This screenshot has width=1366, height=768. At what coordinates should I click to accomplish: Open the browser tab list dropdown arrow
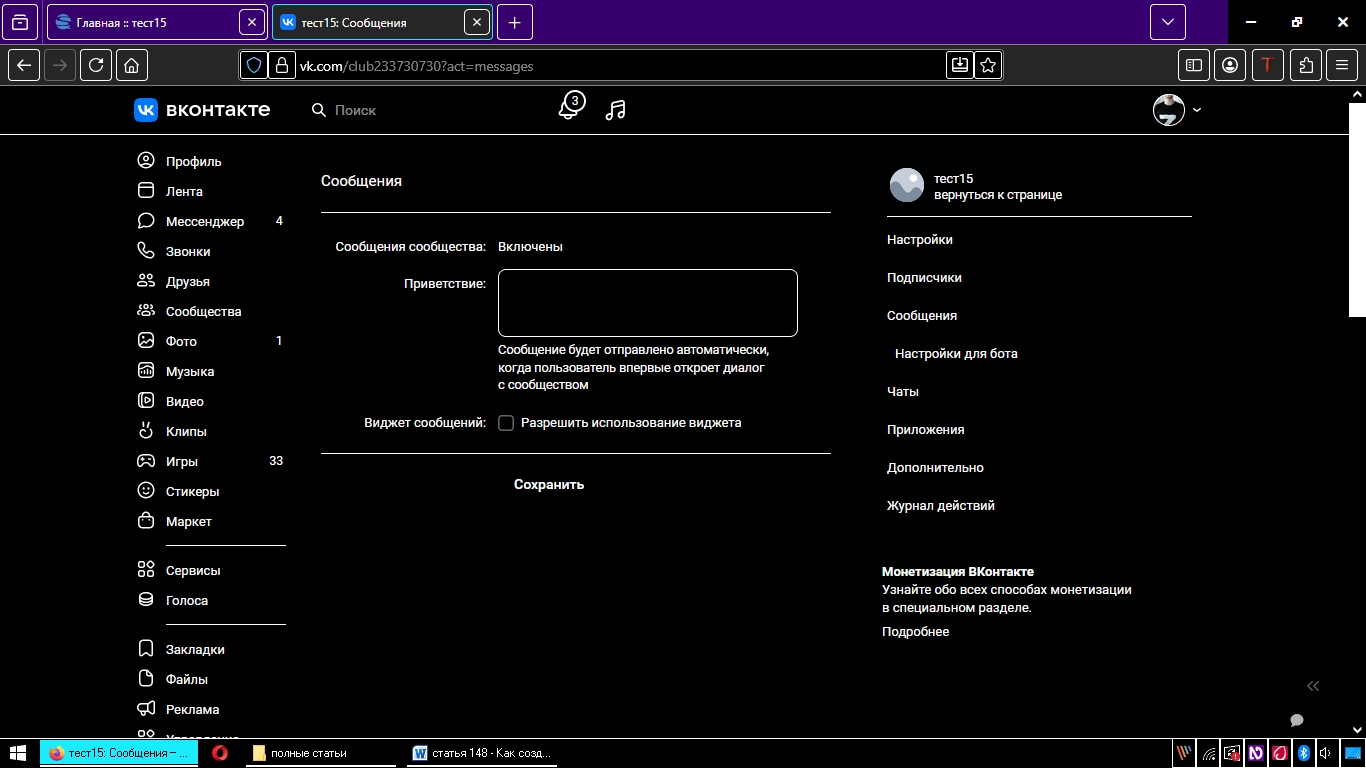(x=1167, y=22)
